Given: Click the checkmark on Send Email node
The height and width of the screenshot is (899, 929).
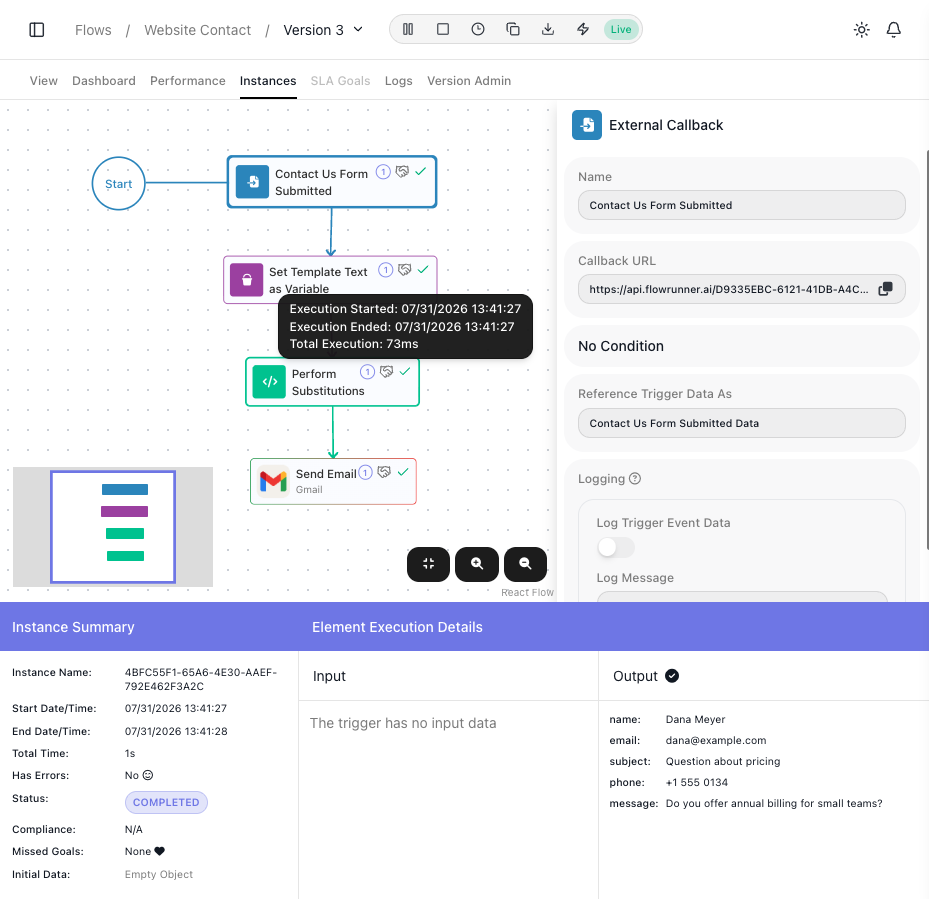Looking at the screenshot, I should [x=403, y=472].
